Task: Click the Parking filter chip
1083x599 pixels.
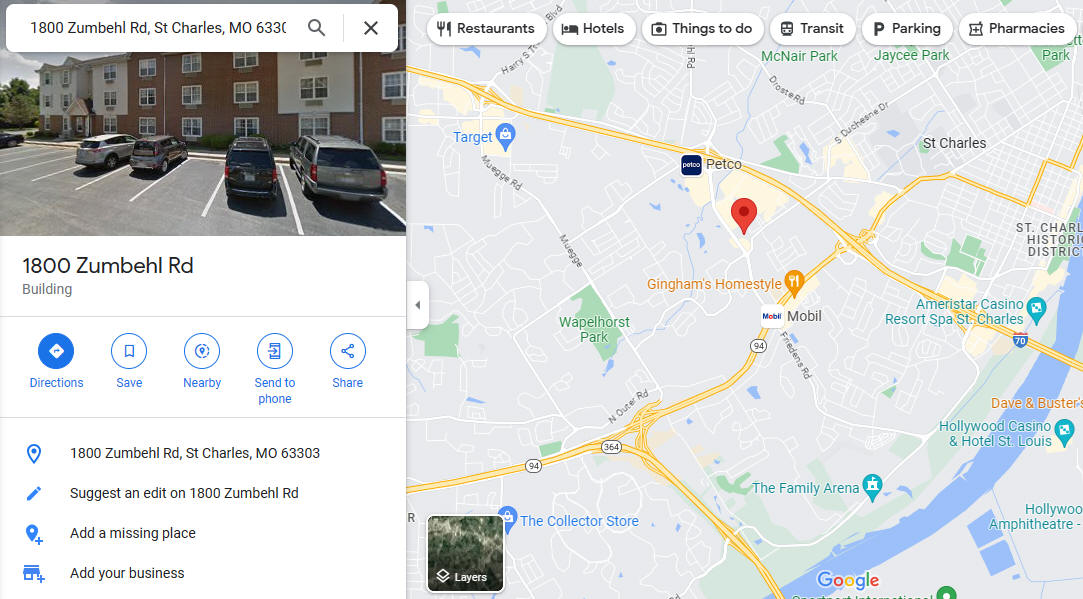Action: (907, 28)
